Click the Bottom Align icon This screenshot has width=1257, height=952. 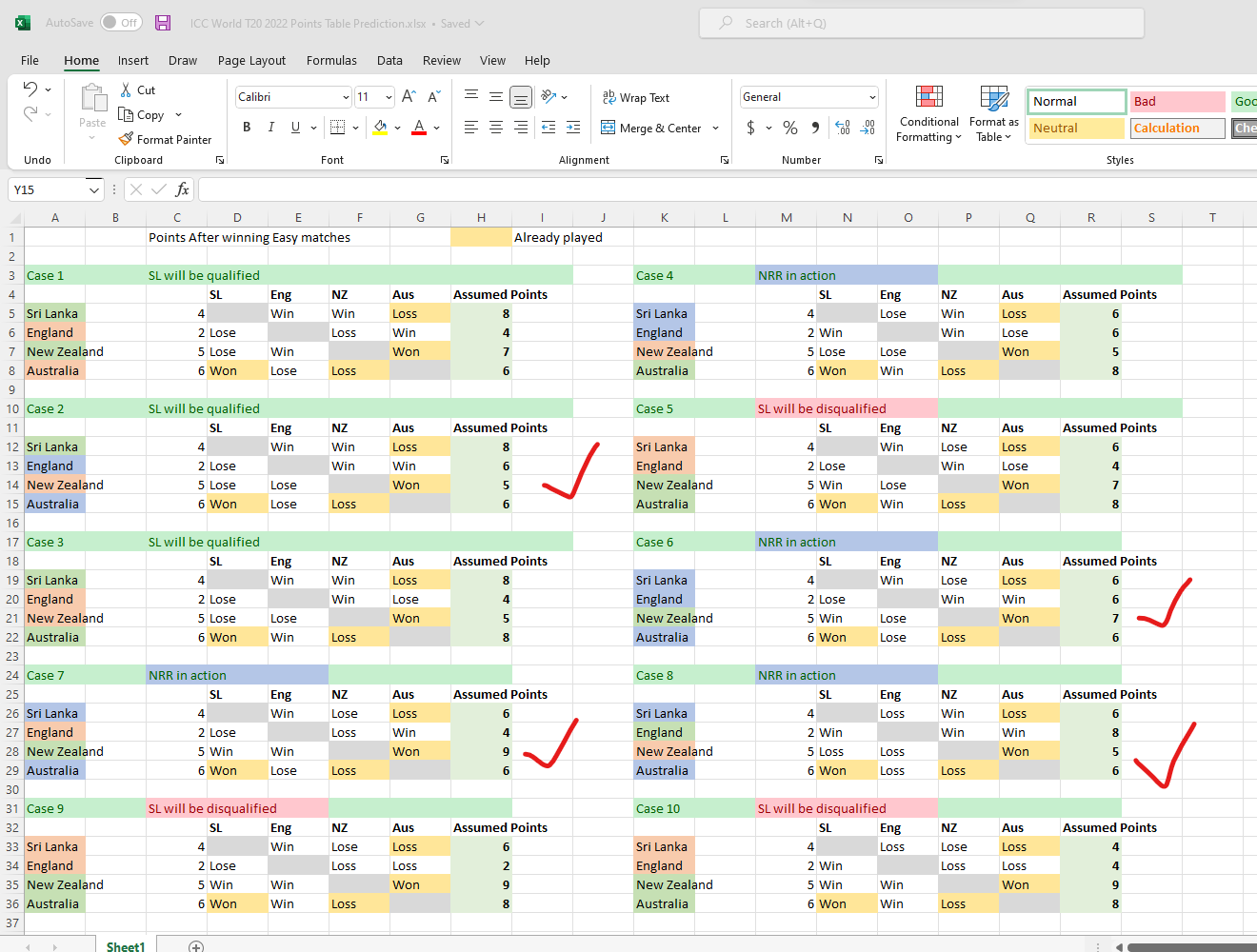[x=521, y=97]
